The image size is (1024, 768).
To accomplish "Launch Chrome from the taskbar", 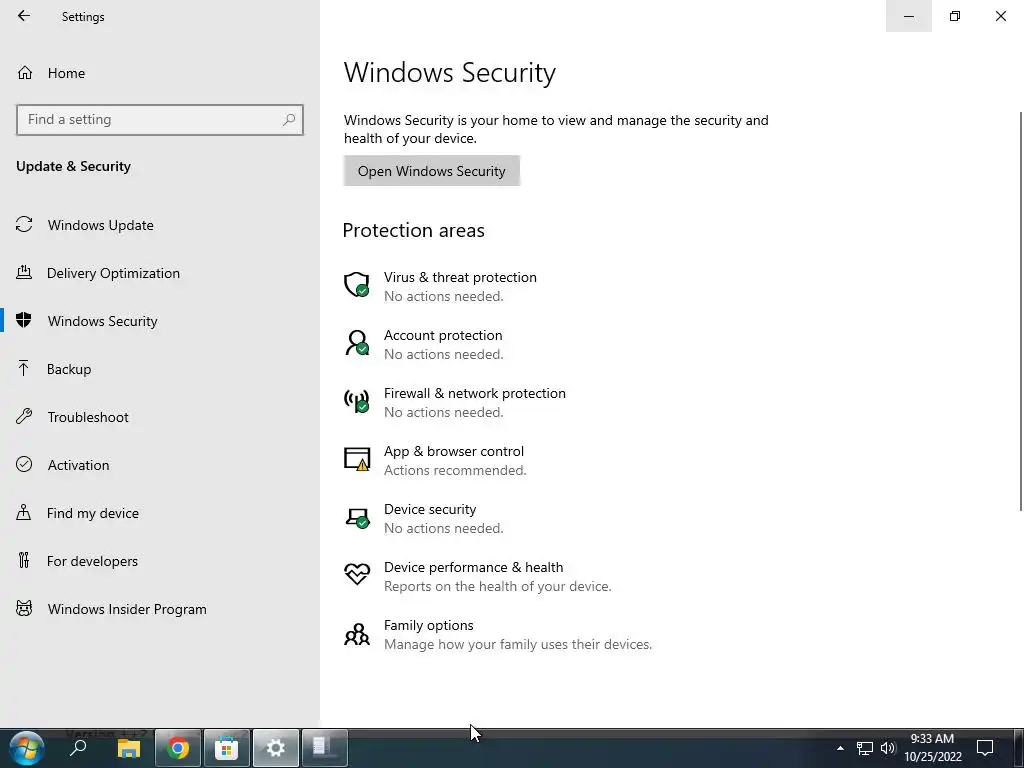I will point(178,748).
